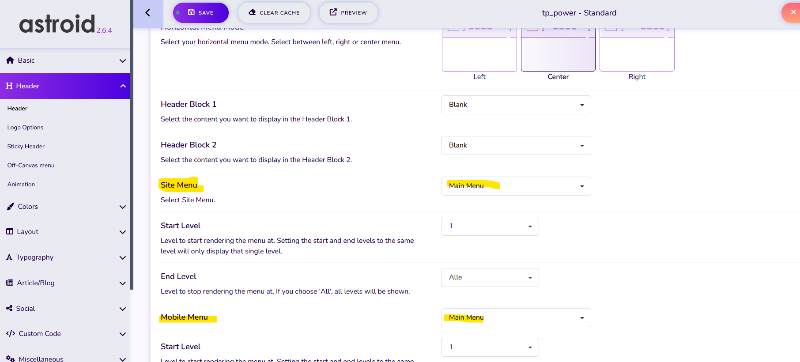800x362 pixels.
Task: Open the Header submenu item
Action: pyautogui.click(x=17, y=108)
